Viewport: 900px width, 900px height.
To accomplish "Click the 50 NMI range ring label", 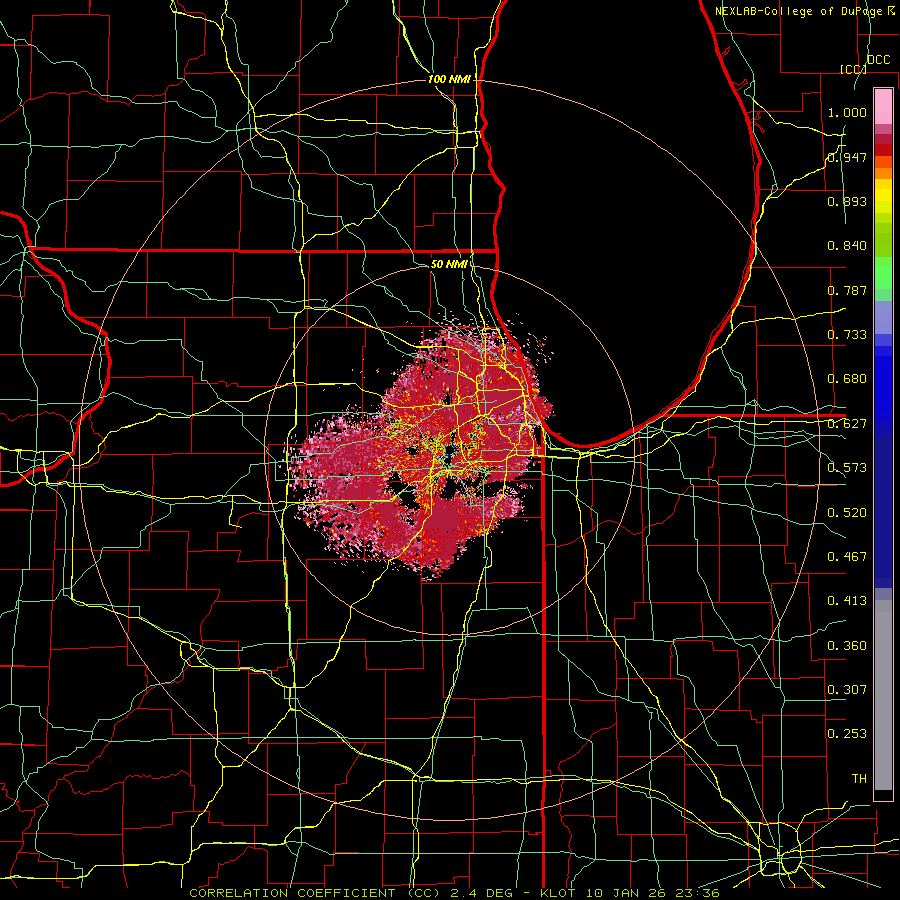I will tap(449, 264).
